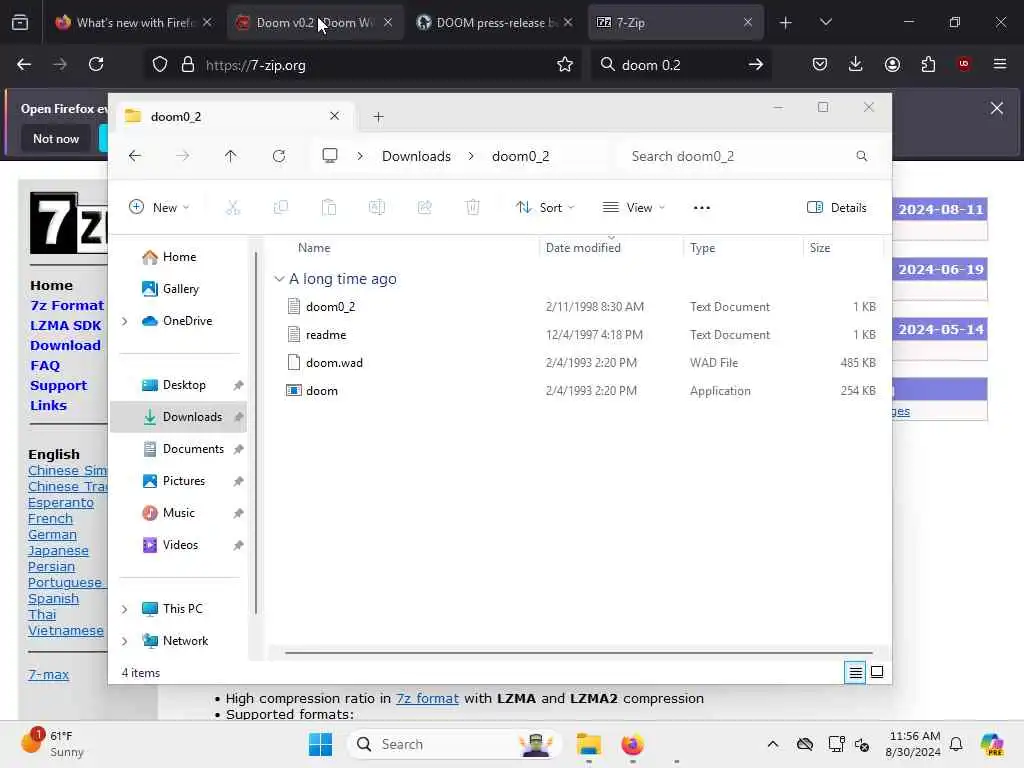Select the readme text document
The image size is (1024, 768).
pos(580,334)
